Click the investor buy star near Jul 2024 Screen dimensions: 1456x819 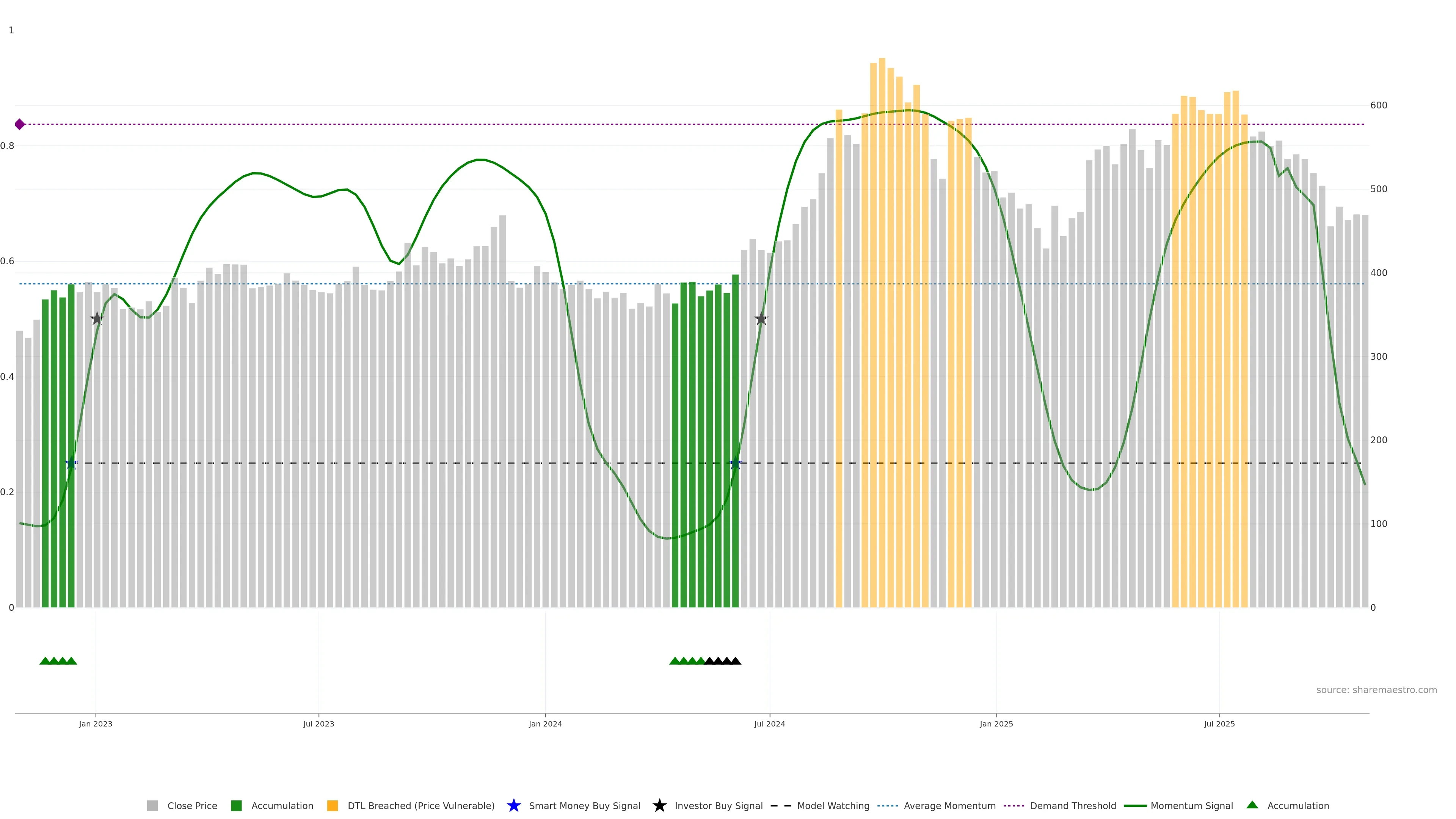[x=761, y=319]
